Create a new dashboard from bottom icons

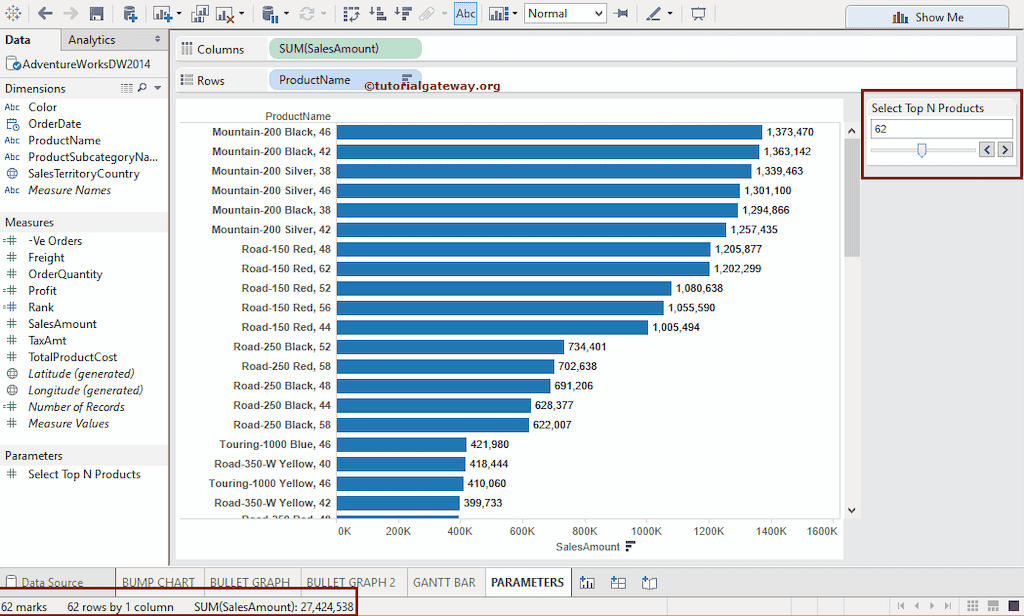click(x=618, y=582)
